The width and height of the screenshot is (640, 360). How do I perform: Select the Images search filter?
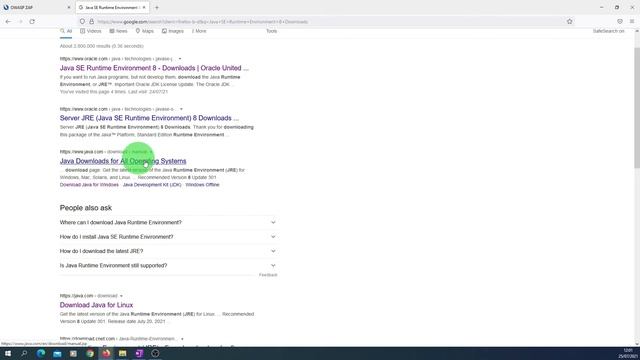pos(173,31)
